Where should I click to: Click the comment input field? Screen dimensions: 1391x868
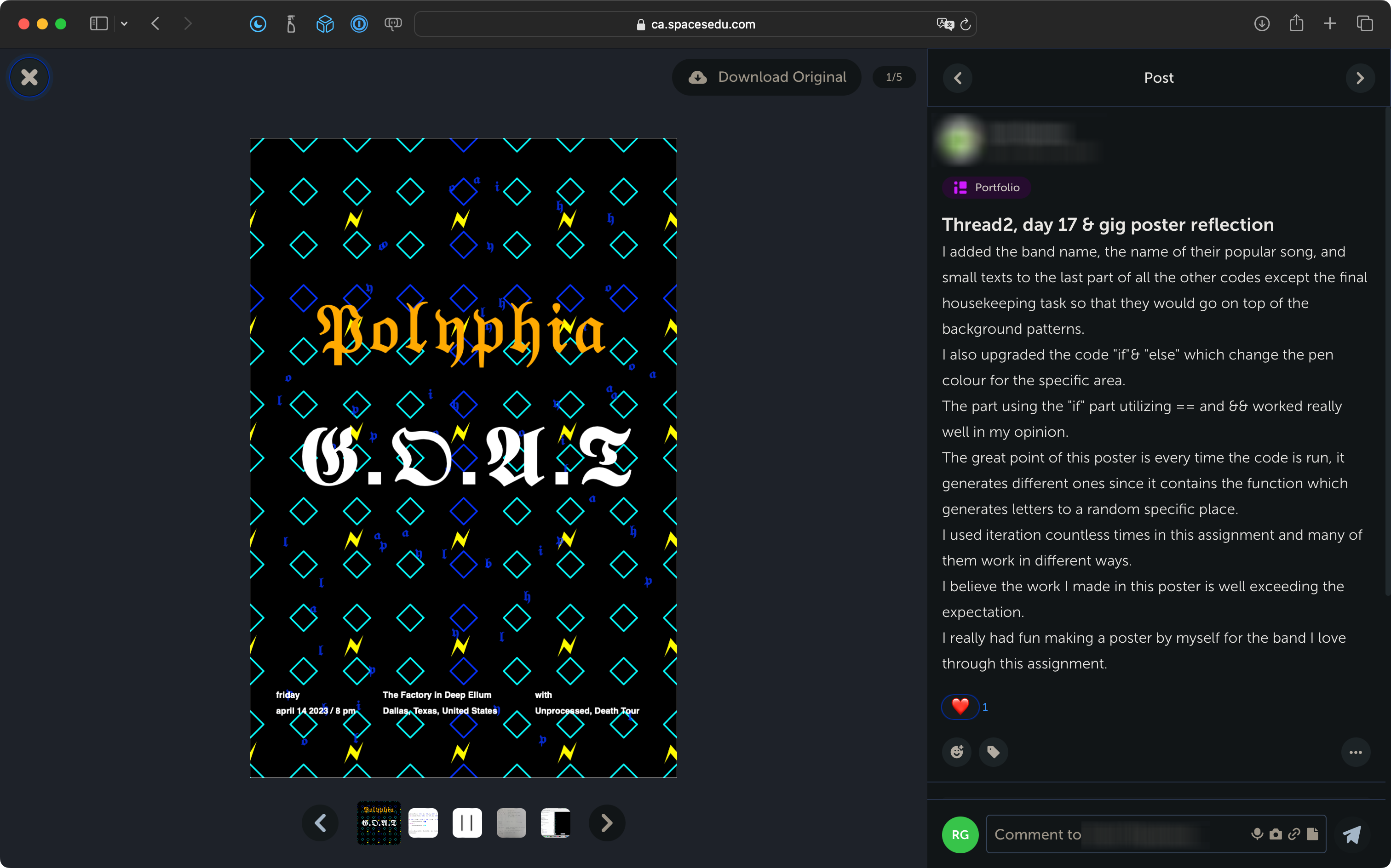pos(1114,834)
